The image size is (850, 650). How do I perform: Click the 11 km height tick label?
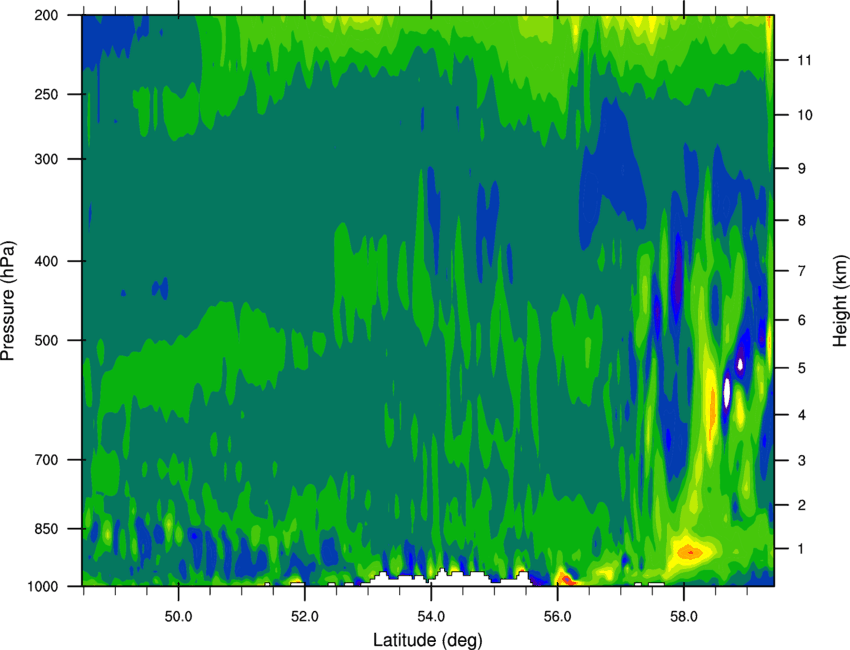click(804, 60)
